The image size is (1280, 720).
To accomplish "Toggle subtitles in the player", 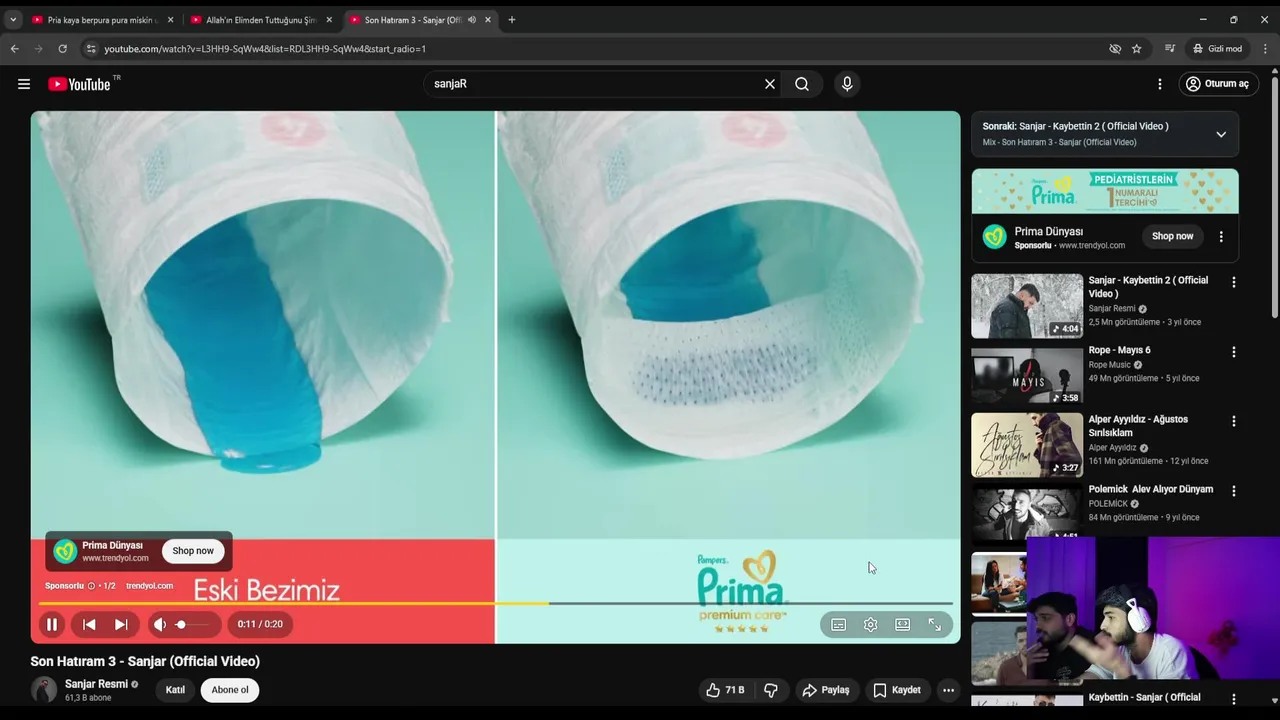I will (839, 624).
